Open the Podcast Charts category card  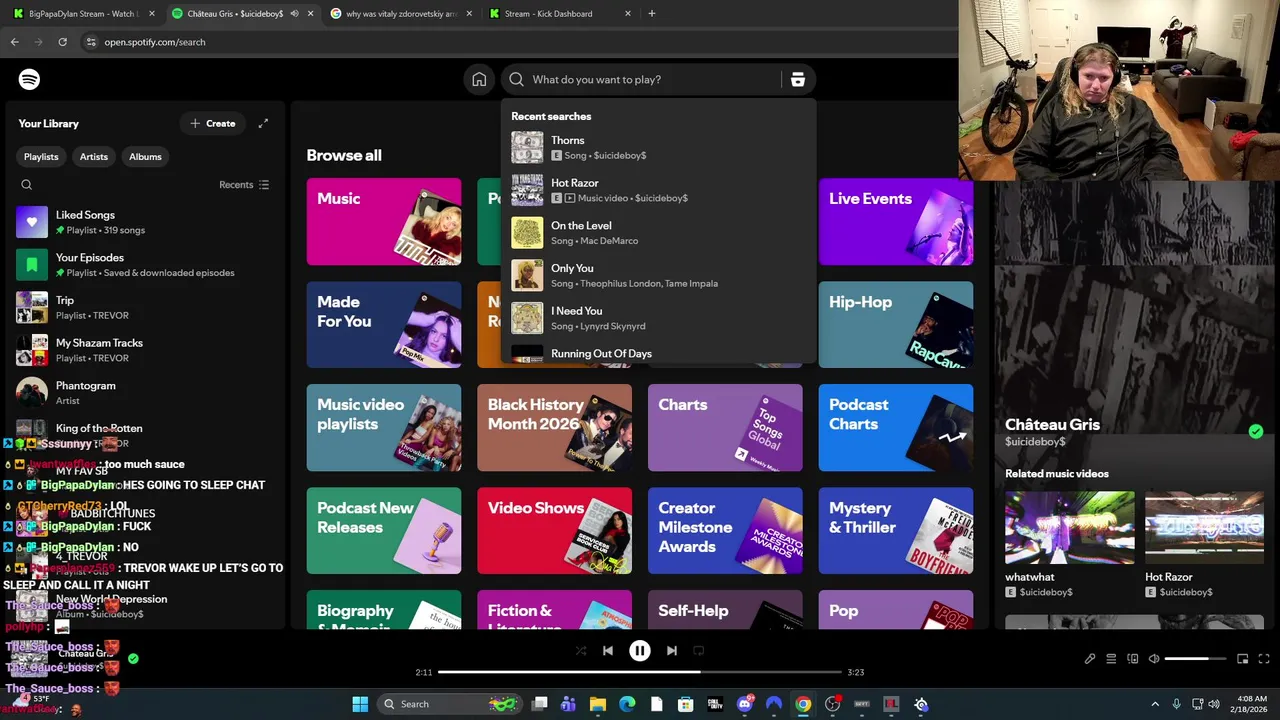pos(896,428)
